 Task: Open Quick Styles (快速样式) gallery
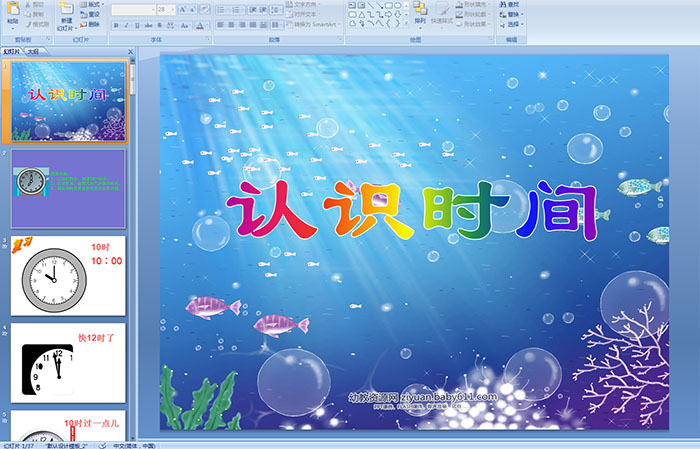(x=441, y=13)
